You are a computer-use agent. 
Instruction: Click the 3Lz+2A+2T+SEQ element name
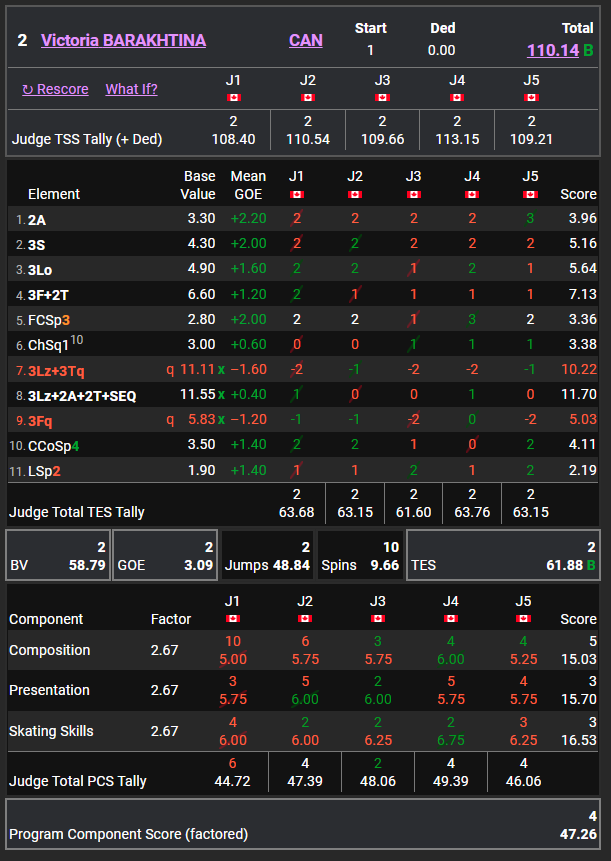tap(81, 396)
